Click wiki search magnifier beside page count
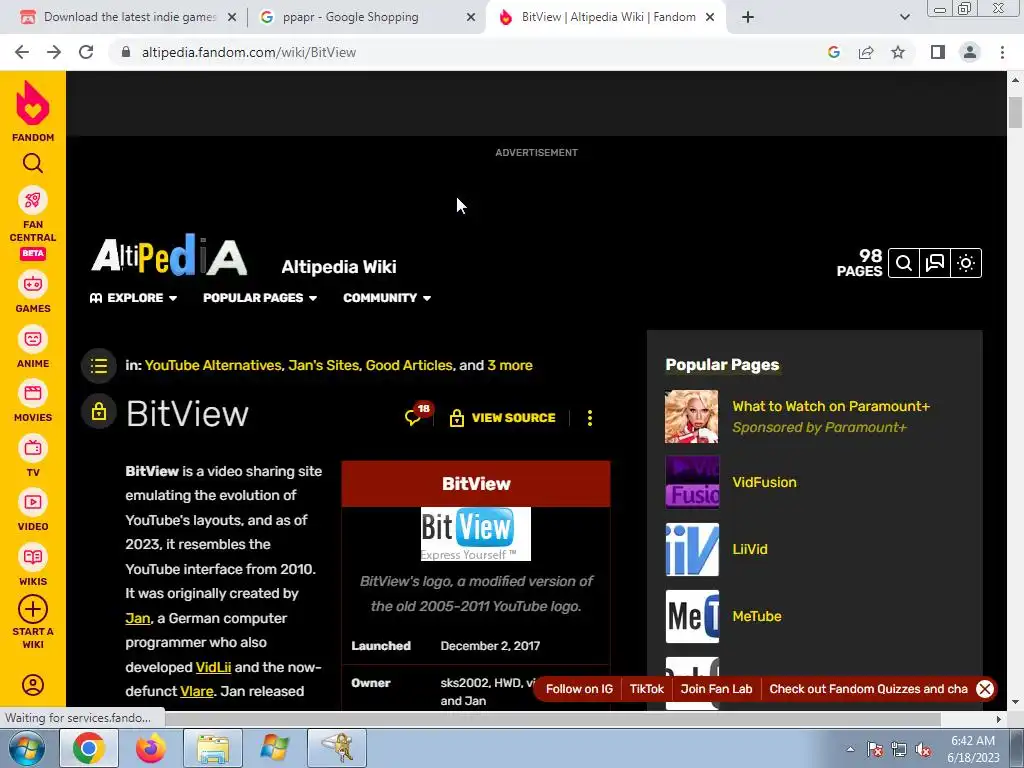The height and width of the screenshot is (768, 1024). tap(904, 263)
